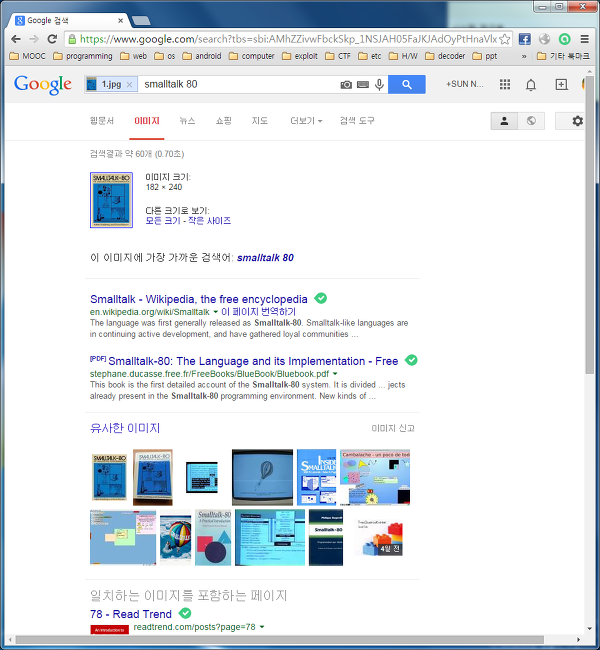Open the programming bookmarks folder
This screenshot has width=600, height=650.
click(83, 56)
